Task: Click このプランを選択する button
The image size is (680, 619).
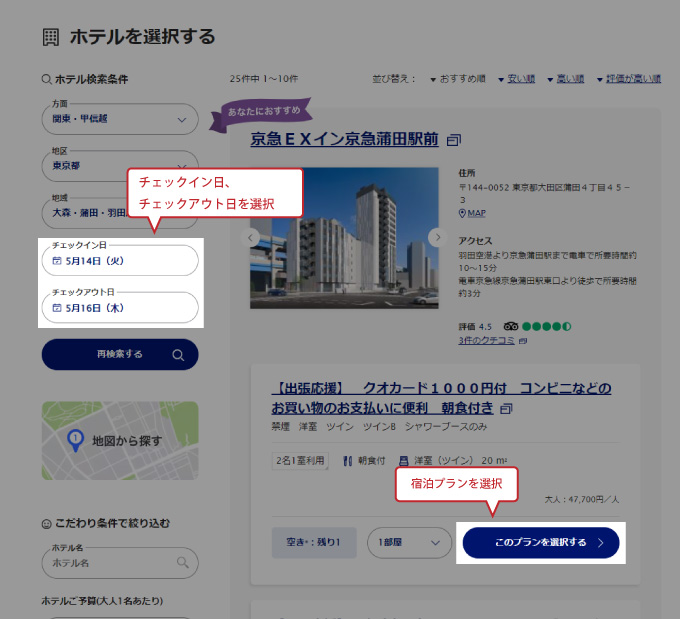Action: point(541,542)
